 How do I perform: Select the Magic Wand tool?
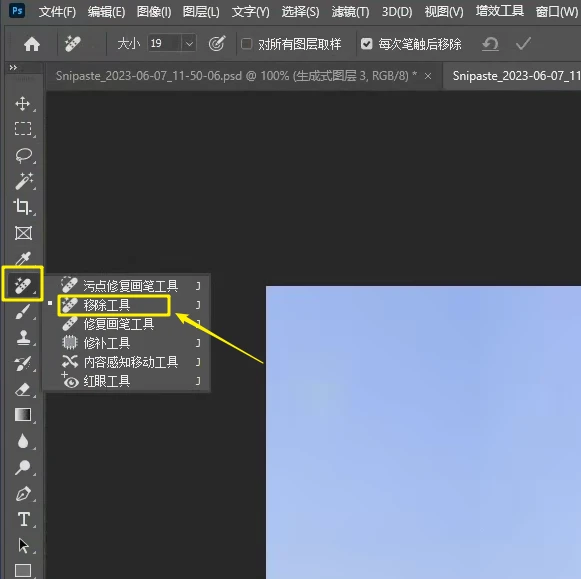coord(24,181)
